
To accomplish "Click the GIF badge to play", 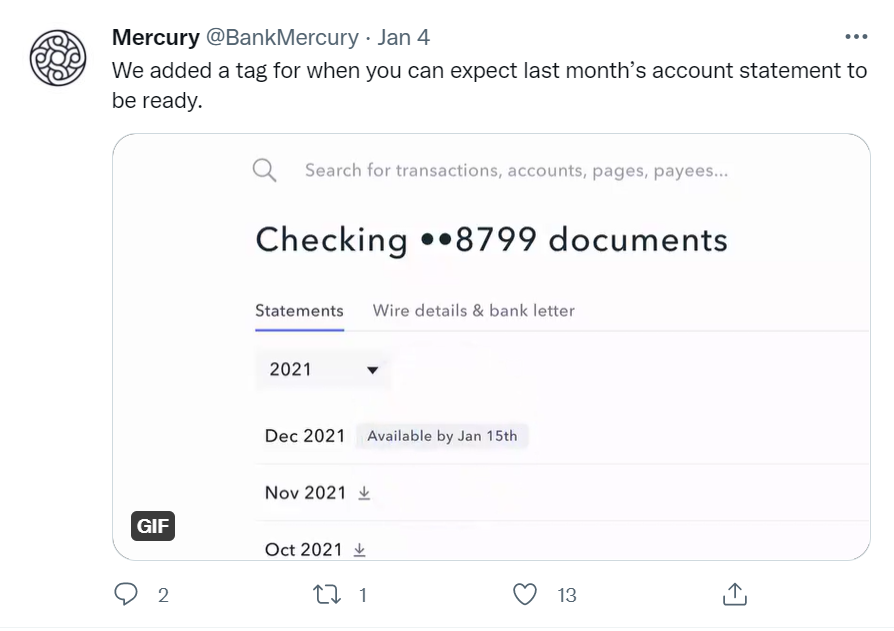I will [x=153, y=526].
